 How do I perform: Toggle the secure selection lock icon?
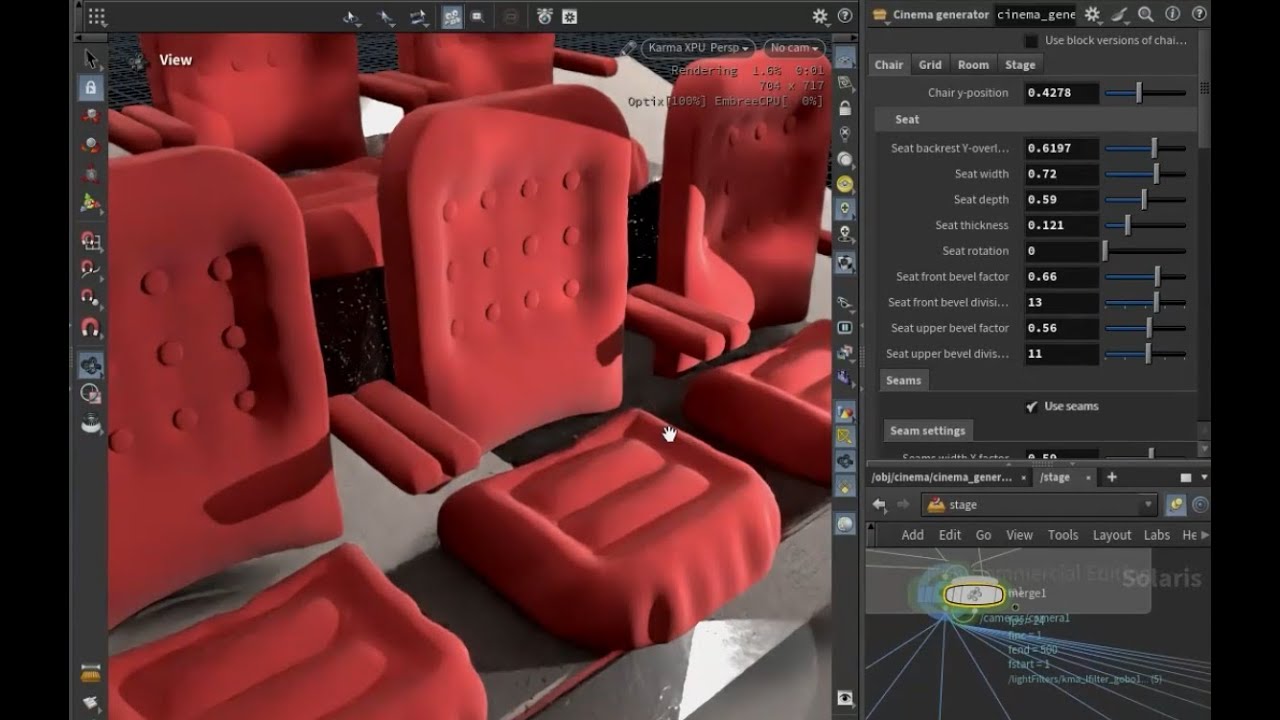(91, 87)
